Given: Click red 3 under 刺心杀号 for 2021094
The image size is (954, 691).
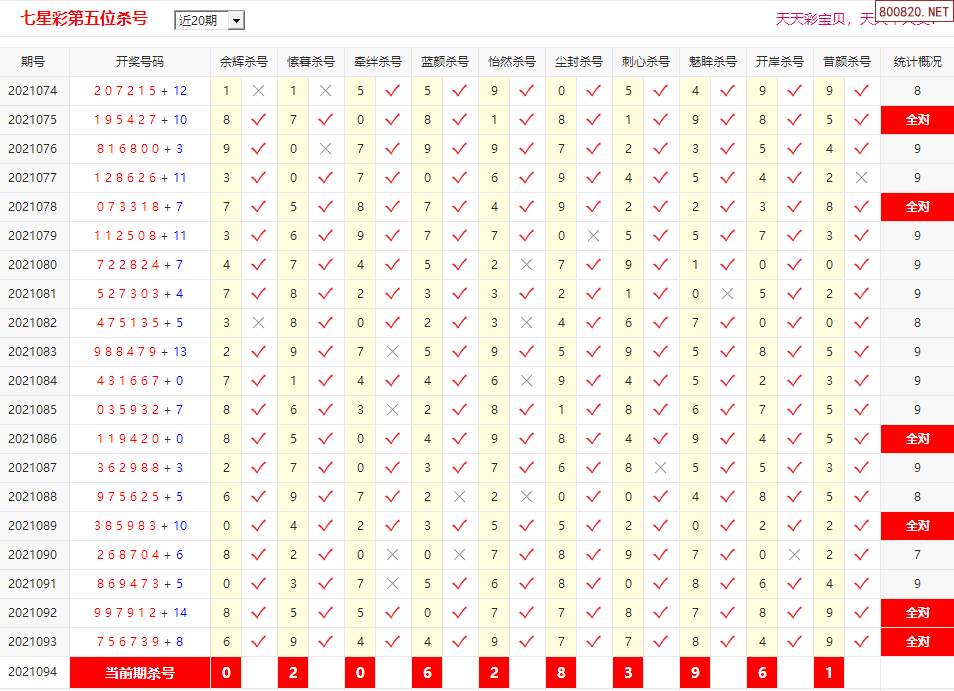Looking at the screenshot, I should click(x=628, y=673).
